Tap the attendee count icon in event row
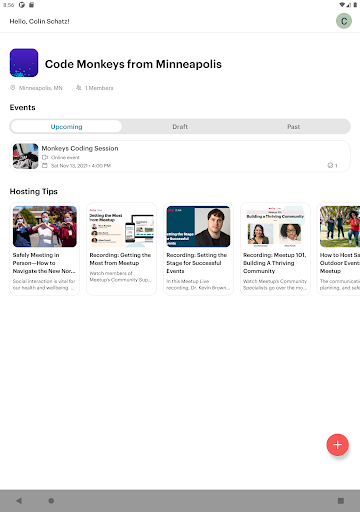 point(330,165)
